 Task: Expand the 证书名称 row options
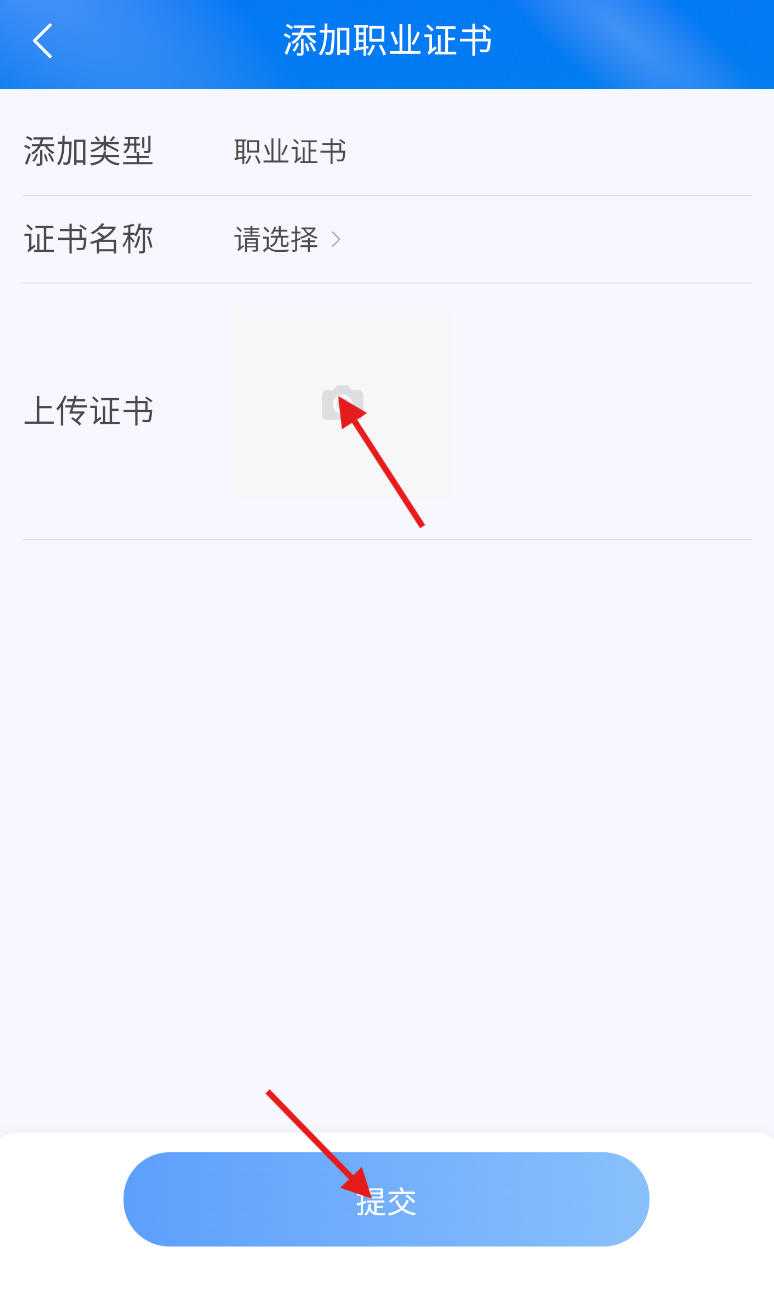pos(387,240)
